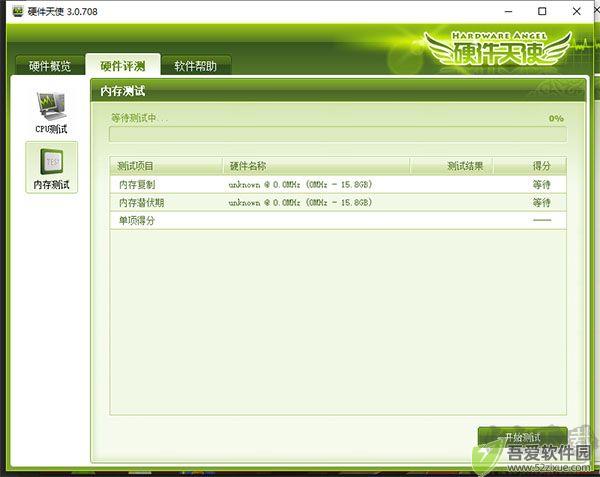
Task: Open the CPU测试 sidebar icon
Action: tap(51, 112)
